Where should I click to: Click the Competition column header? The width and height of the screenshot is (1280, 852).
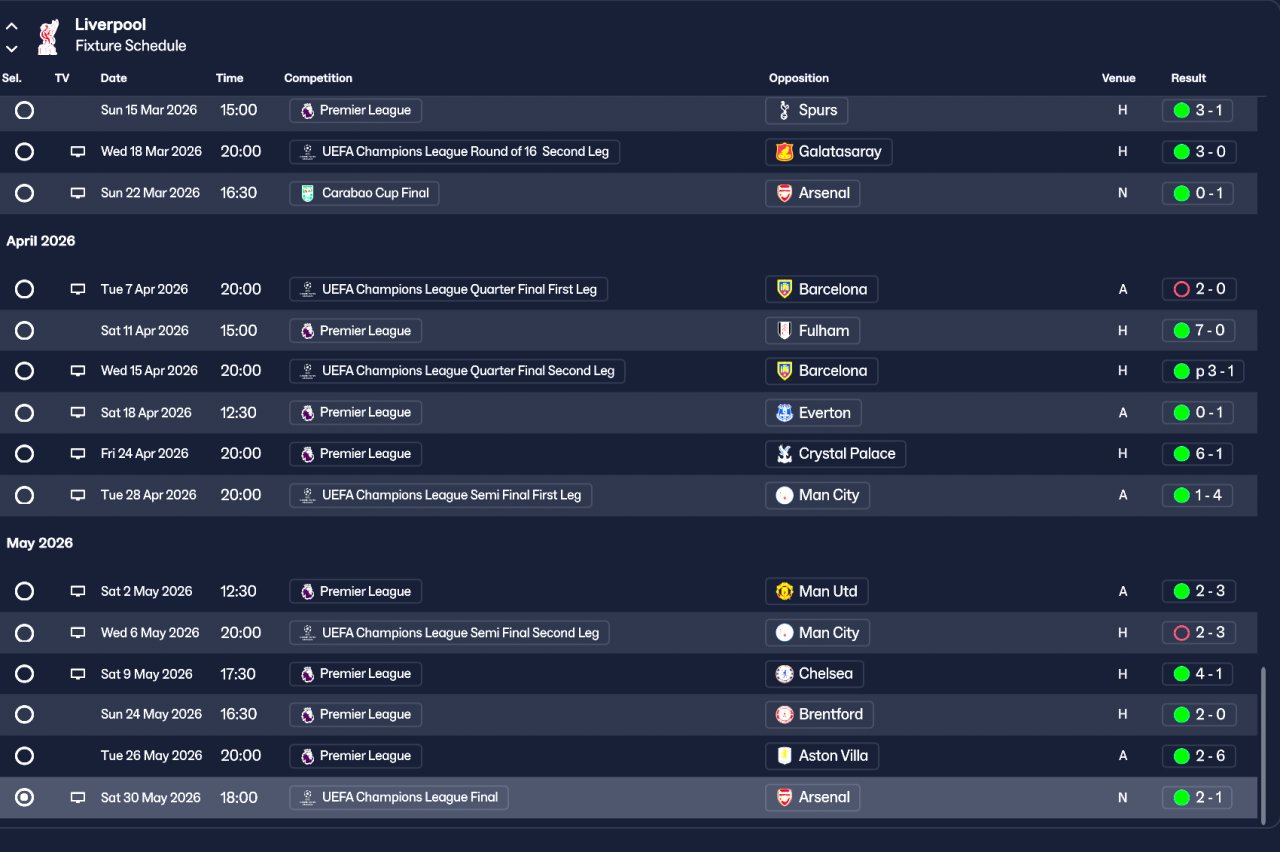(x=318, y=78)
